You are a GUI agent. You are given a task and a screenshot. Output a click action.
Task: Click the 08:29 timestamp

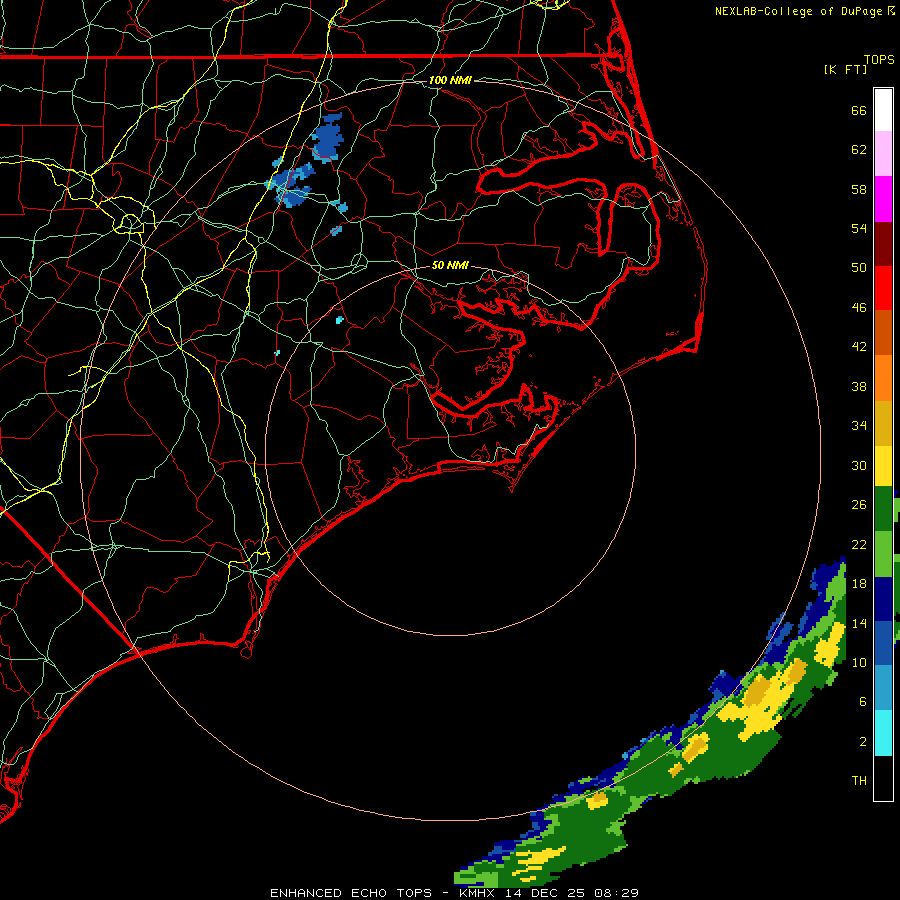(615, 893)
